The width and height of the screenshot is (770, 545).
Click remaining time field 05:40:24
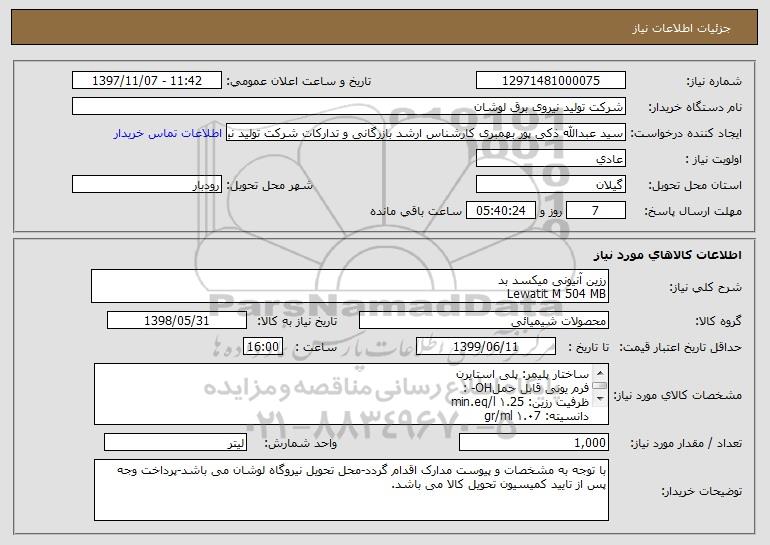[500, 211]
